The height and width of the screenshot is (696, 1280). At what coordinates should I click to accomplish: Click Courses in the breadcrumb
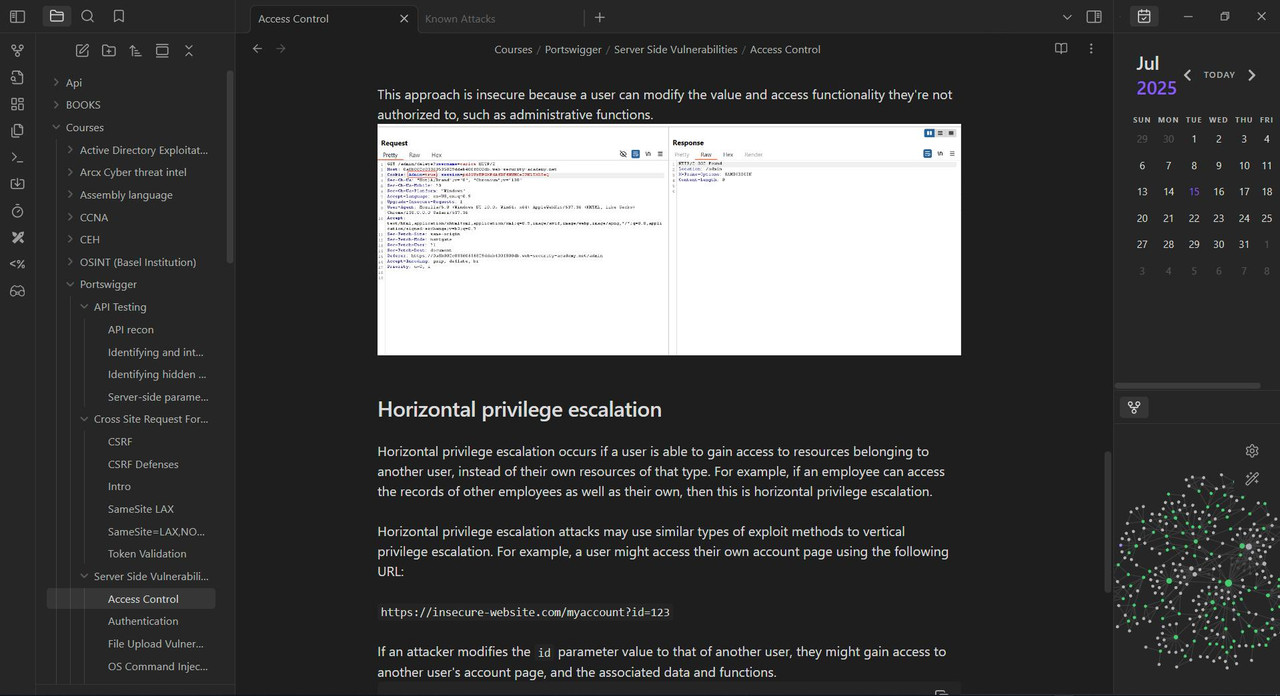(513, 49)
